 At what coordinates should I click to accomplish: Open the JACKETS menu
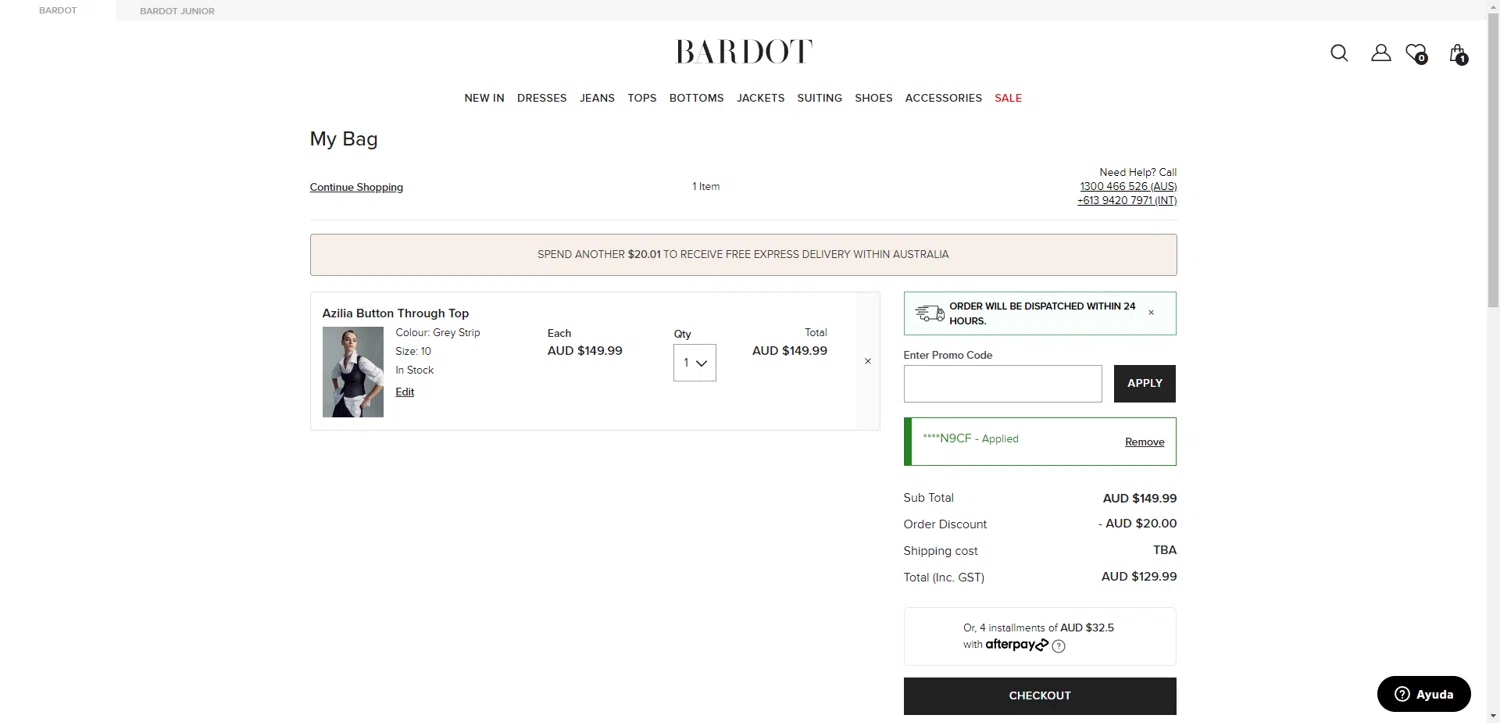760,98
